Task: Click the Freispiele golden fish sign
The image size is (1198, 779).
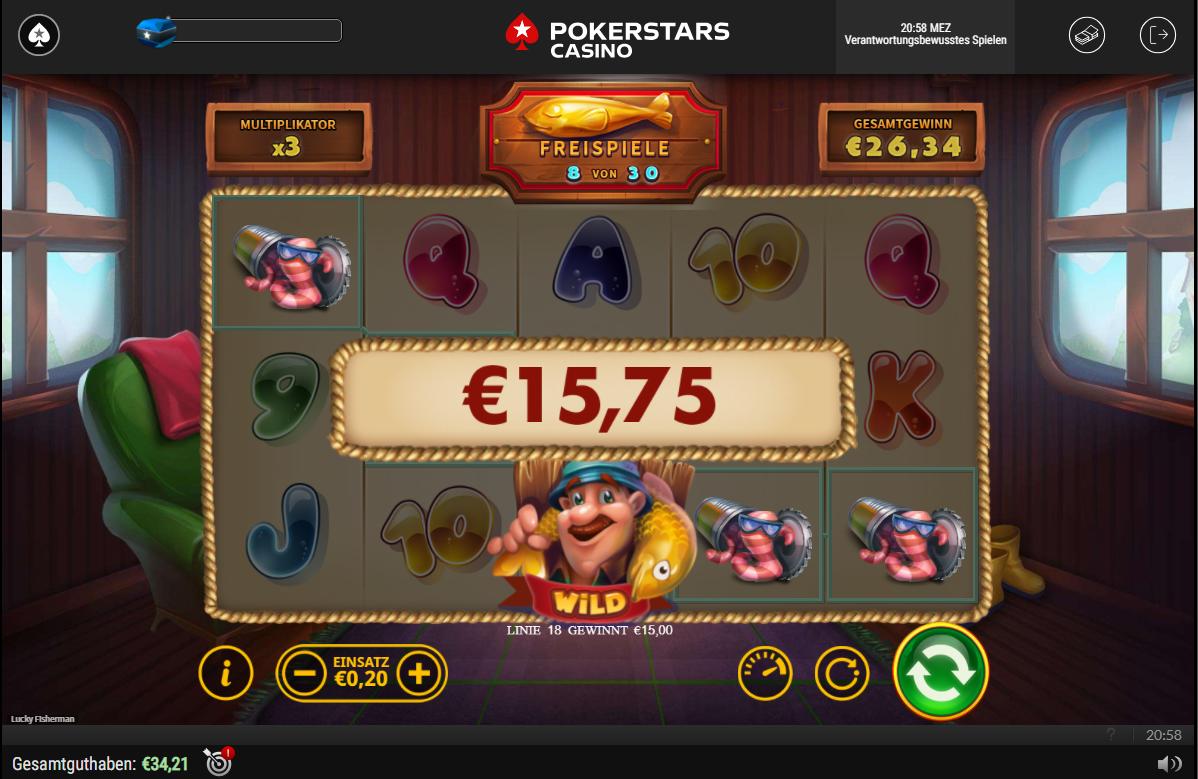Action: (604, 138)
